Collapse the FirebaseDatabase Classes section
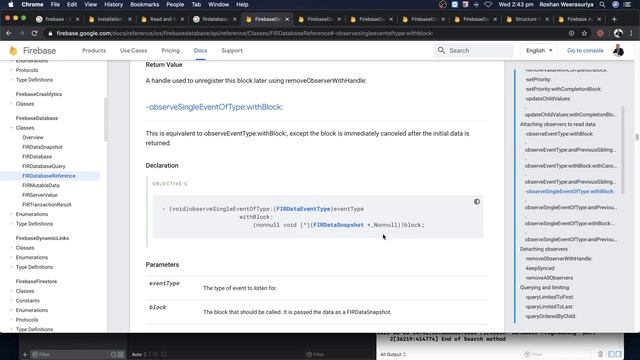Image resolution: width=640 pixels, height=360 pixels. [12, 128]
